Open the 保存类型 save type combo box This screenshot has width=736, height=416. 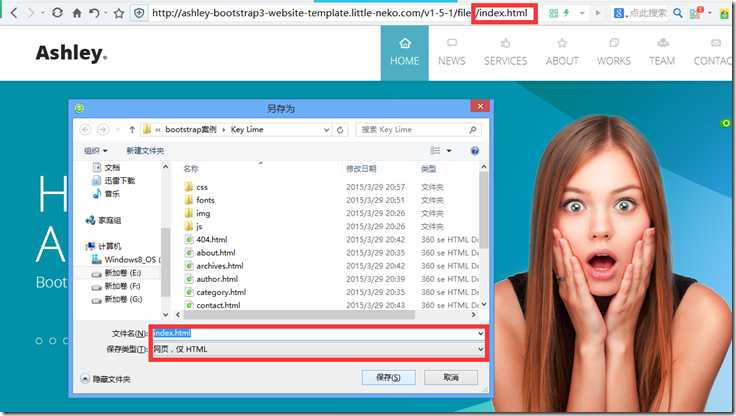tap(318, 349)
